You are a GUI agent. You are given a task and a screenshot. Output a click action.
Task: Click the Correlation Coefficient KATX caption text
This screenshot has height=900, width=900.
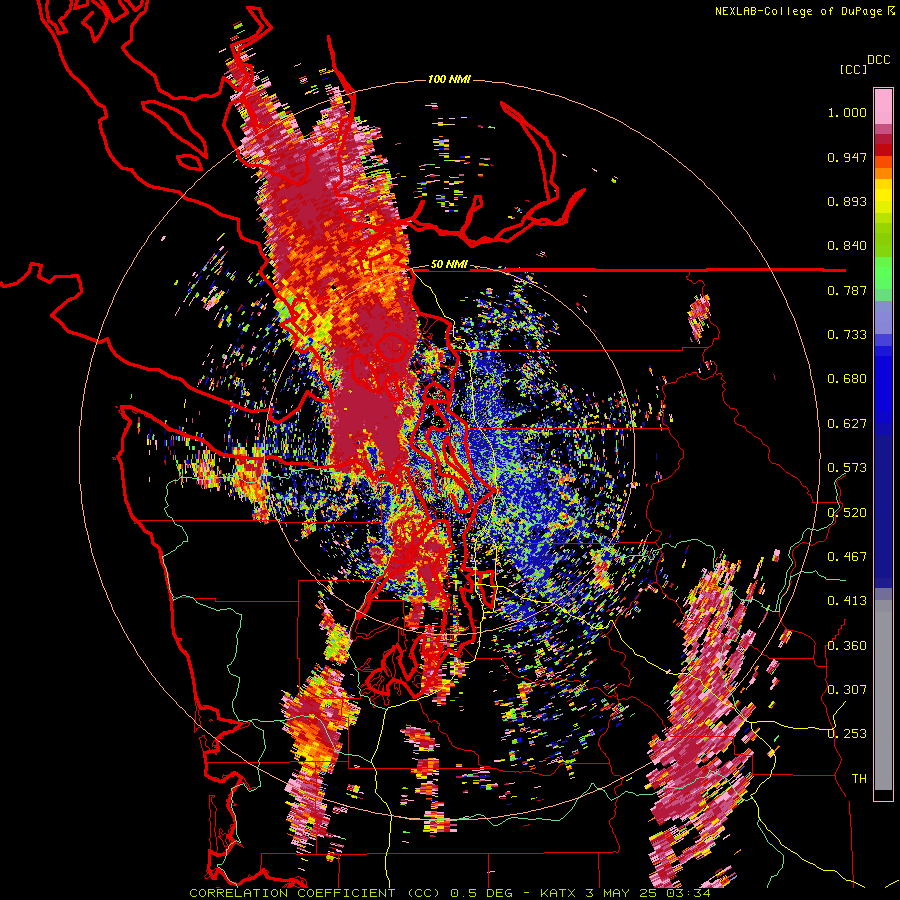click(x=450, y=893)
